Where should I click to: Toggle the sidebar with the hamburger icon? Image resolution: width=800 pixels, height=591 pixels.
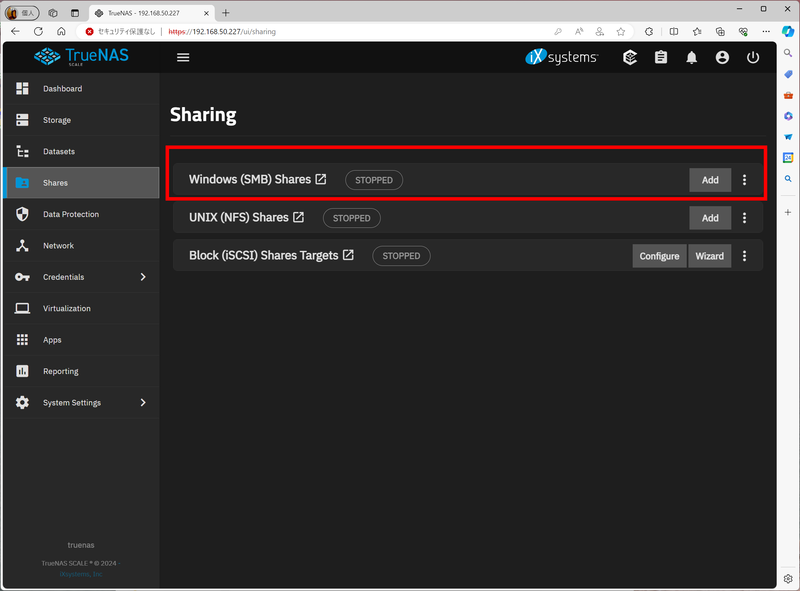click(183, 57)
